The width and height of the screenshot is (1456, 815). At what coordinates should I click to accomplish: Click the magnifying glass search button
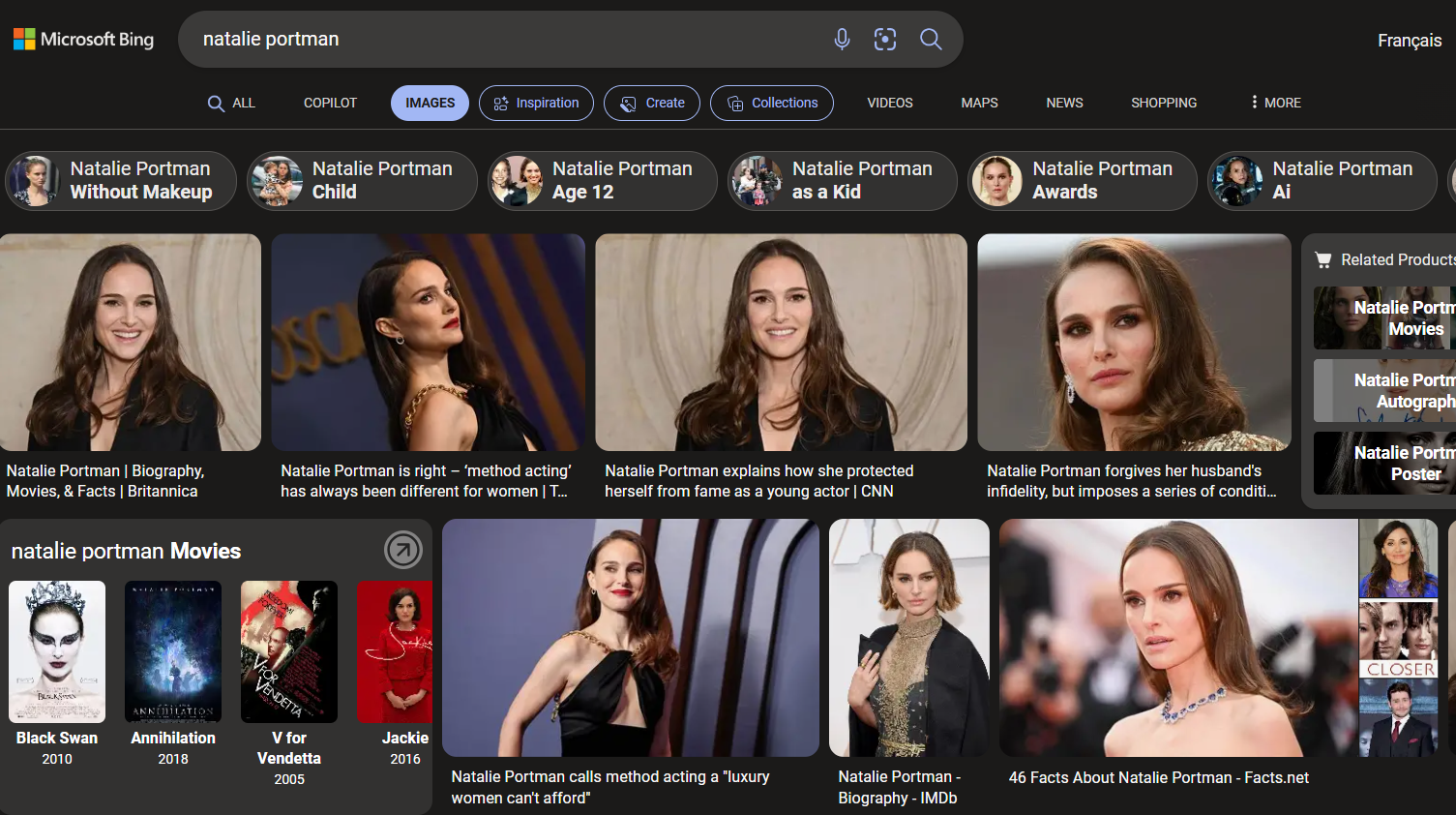(x=931, y=39)
